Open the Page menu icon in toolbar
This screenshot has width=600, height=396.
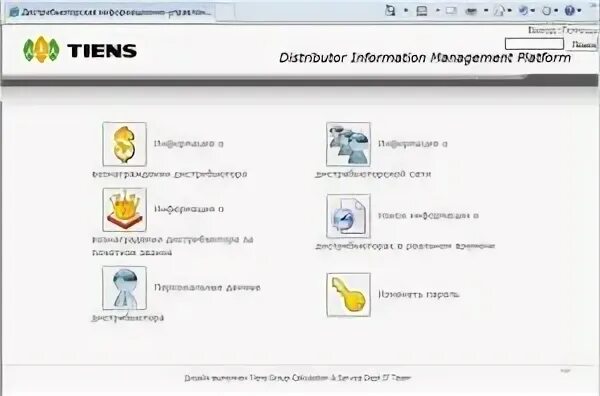pos(499,11)
